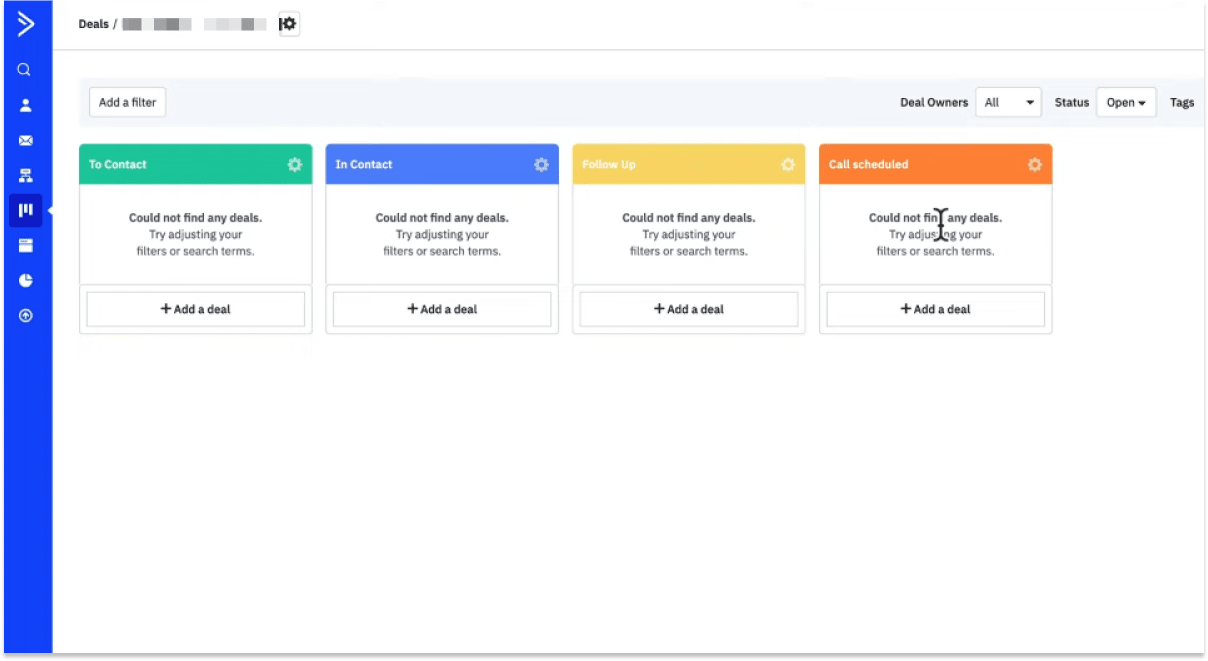Click Add a filter

tap(127, 101)
